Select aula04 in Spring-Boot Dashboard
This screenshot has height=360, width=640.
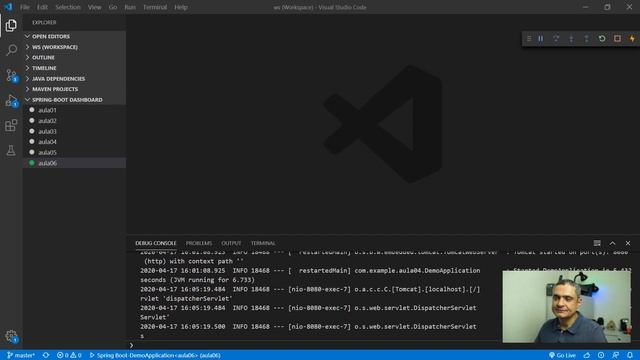click(74, 142)
